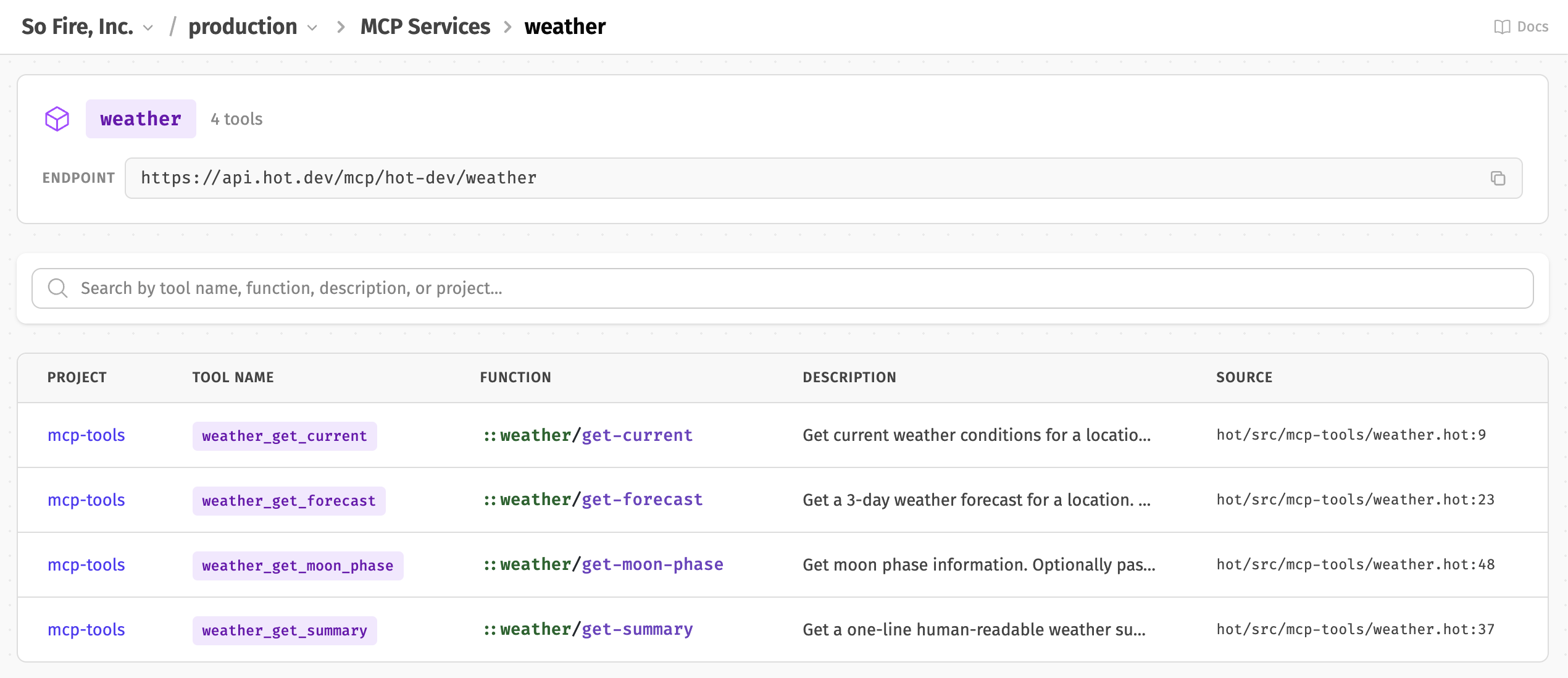Sort by TOOL NAME column header

point(233,377)
